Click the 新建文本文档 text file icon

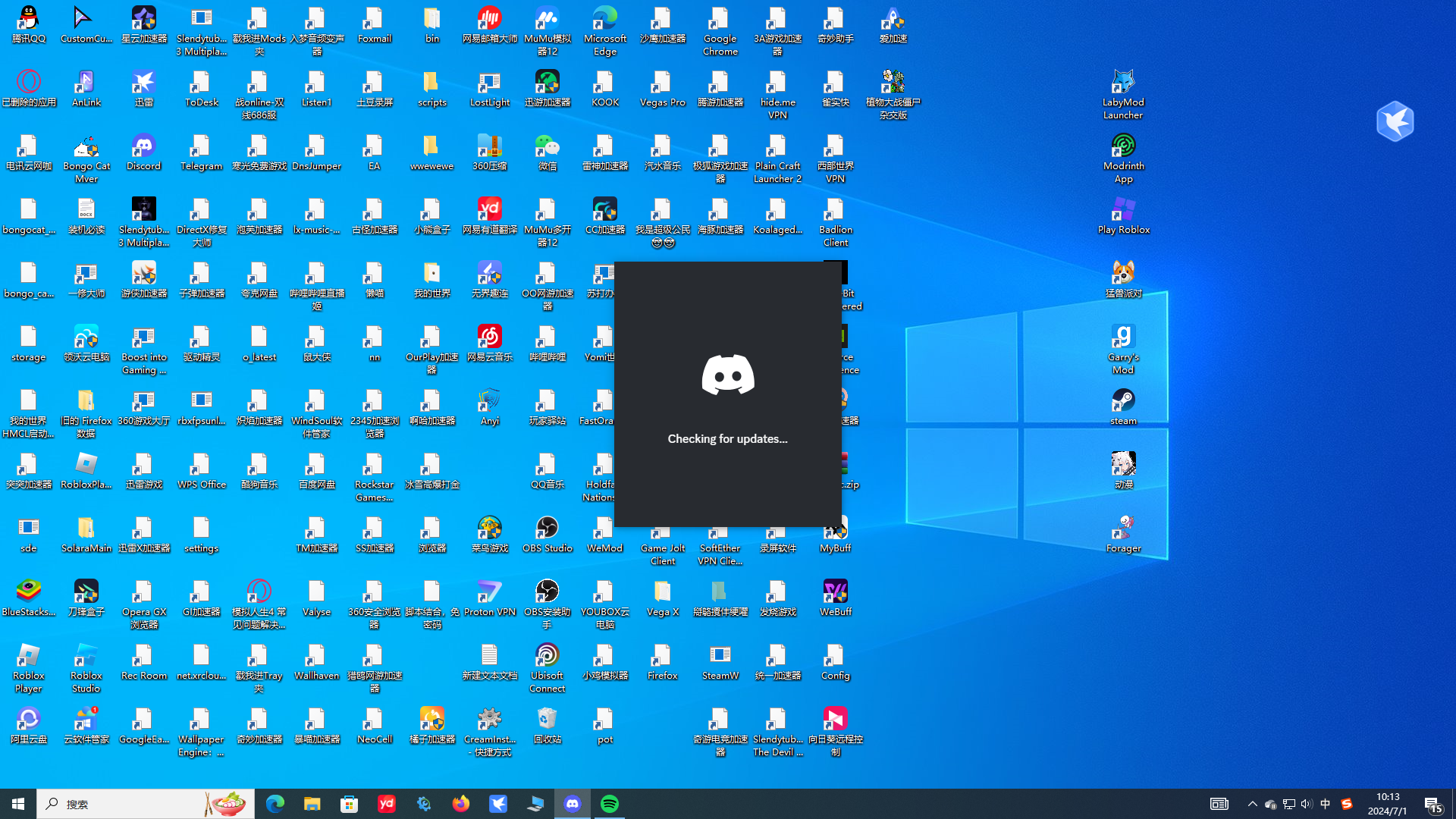(x=490, y=661)
